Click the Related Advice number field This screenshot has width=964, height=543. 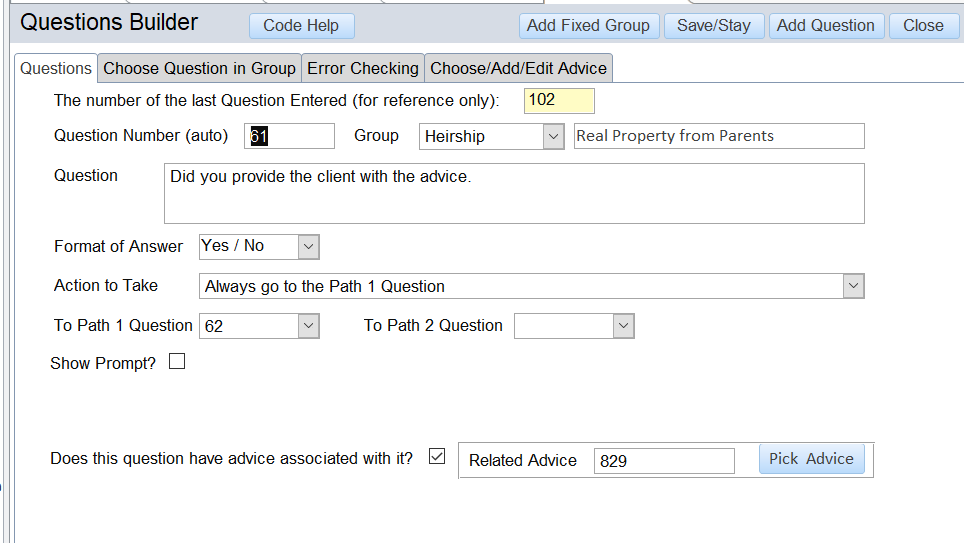click(664, 461)
